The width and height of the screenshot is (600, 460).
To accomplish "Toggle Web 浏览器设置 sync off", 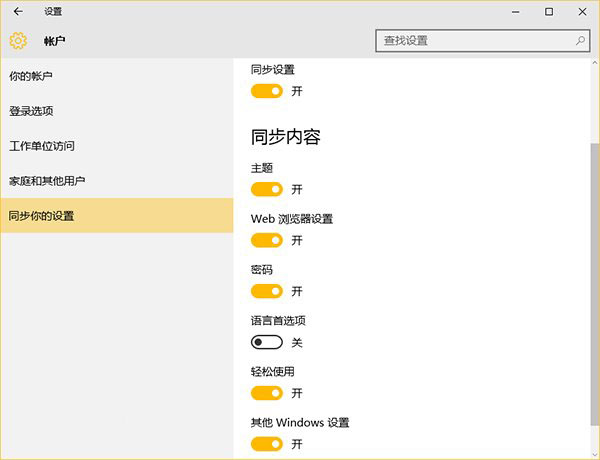I will 267,240.
